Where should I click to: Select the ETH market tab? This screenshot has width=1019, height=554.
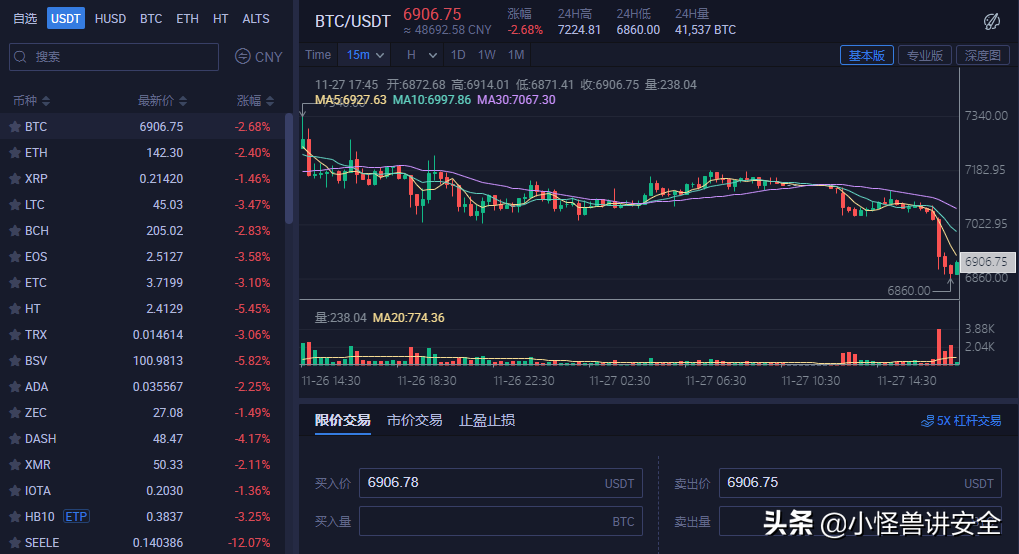click(187, 19)
